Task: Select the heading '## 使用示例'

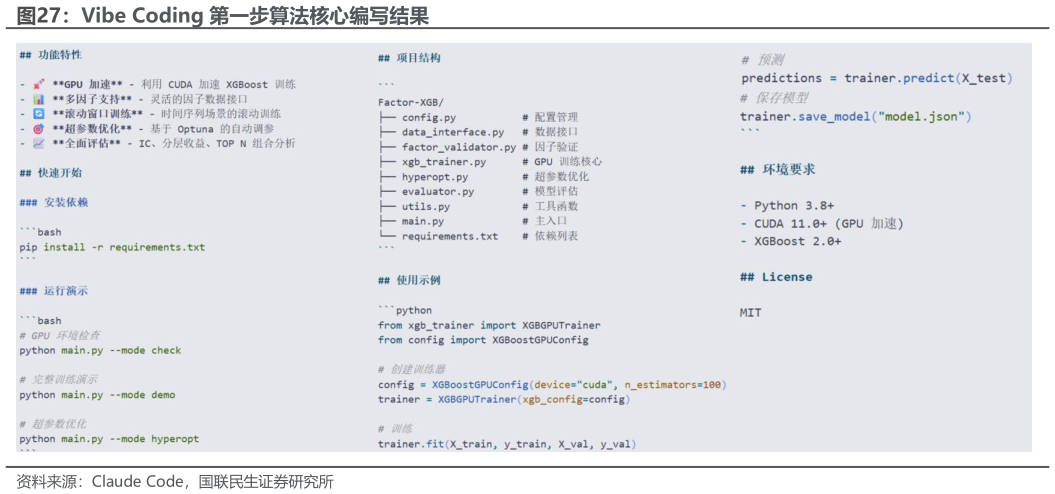Action: [409, 281]
